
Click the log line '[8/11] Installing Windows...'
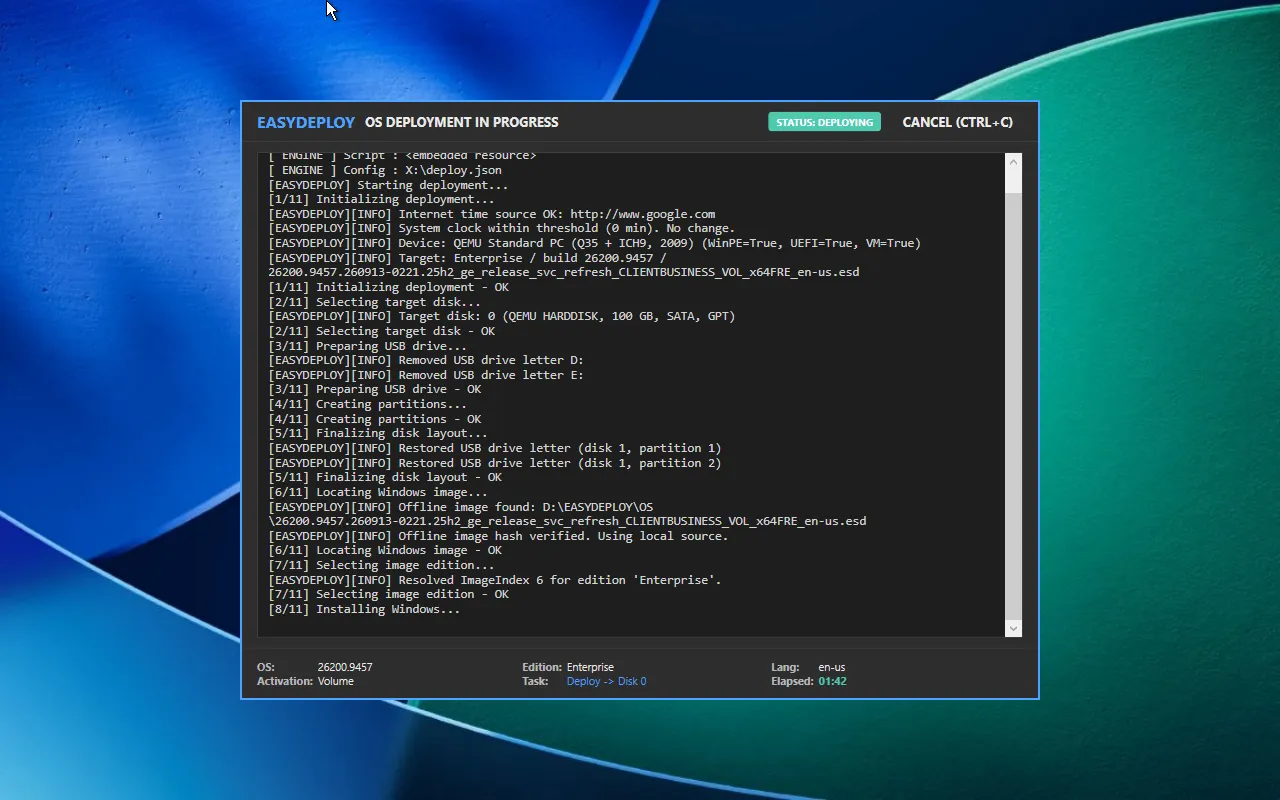point(364,609)
